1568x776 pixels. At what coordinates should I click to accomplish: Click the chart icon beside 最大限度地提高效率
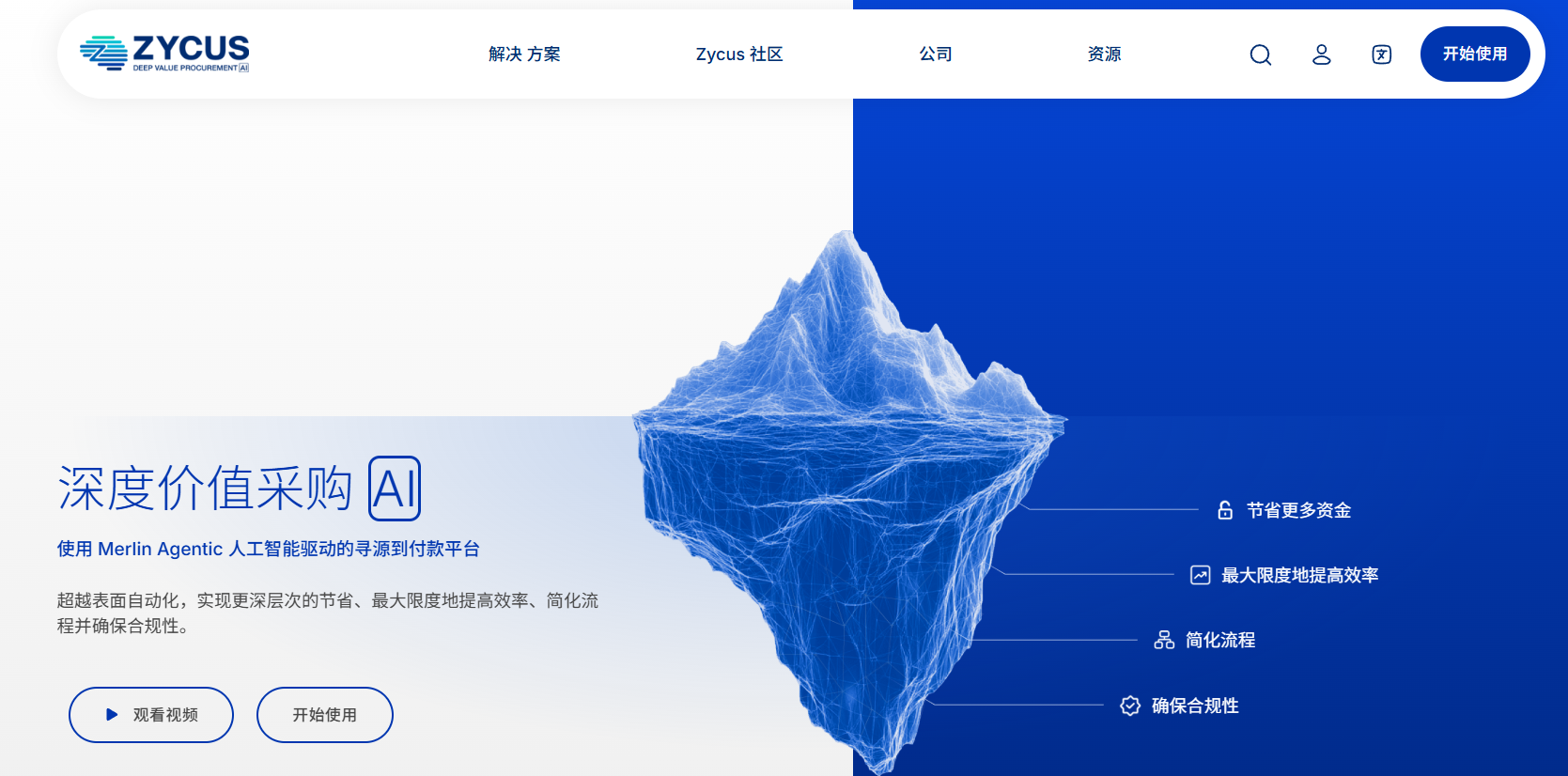[1200, 575]
